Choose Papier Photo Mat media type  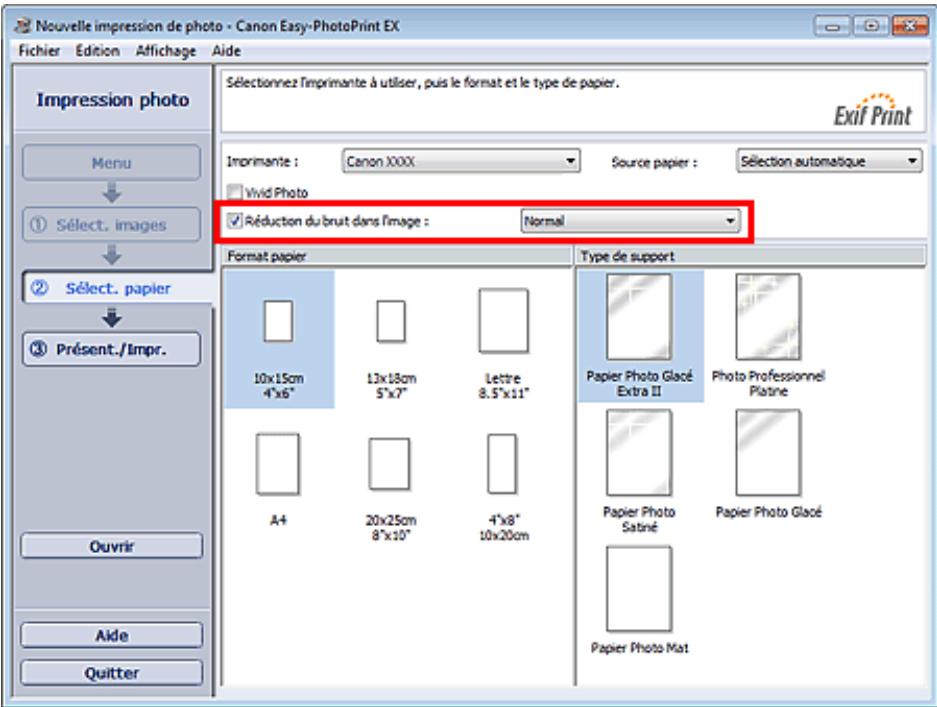coord(639,589)
